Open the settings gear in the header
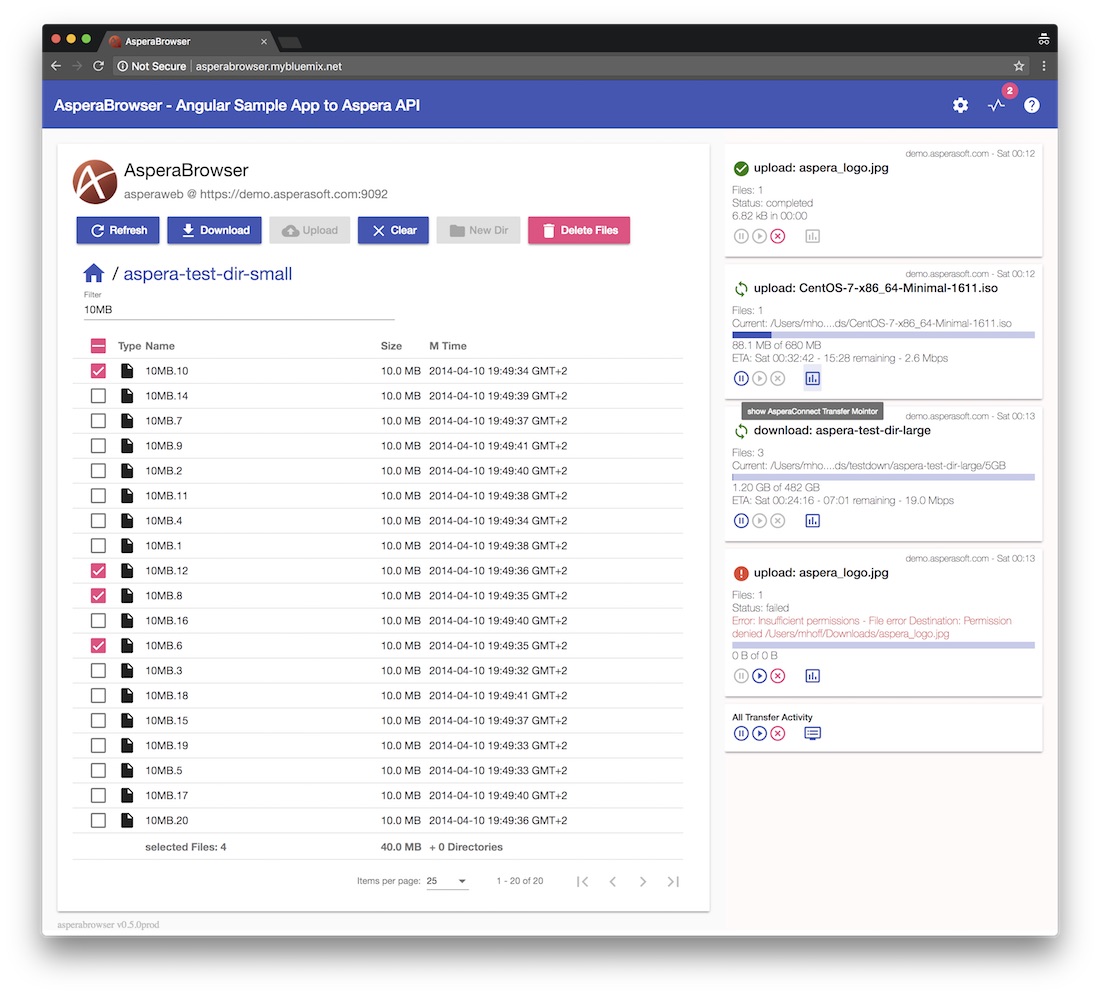 click(960, 105)
